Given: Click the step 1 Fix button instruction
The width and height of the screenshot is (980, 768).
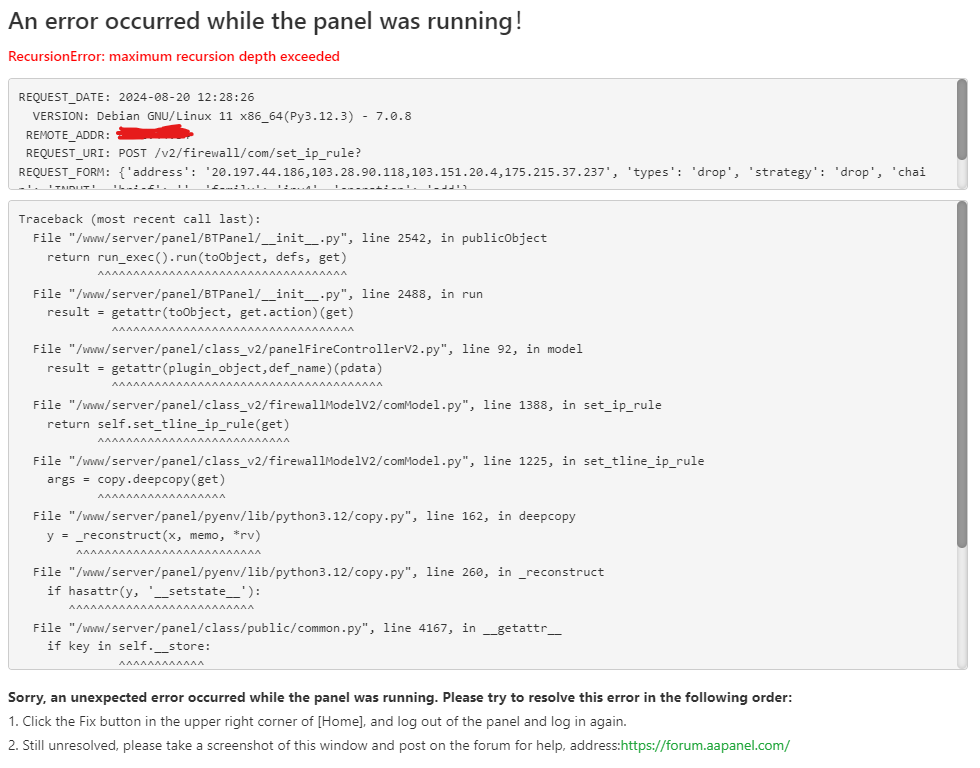Looking at the screenshot, I should (317, 721).
